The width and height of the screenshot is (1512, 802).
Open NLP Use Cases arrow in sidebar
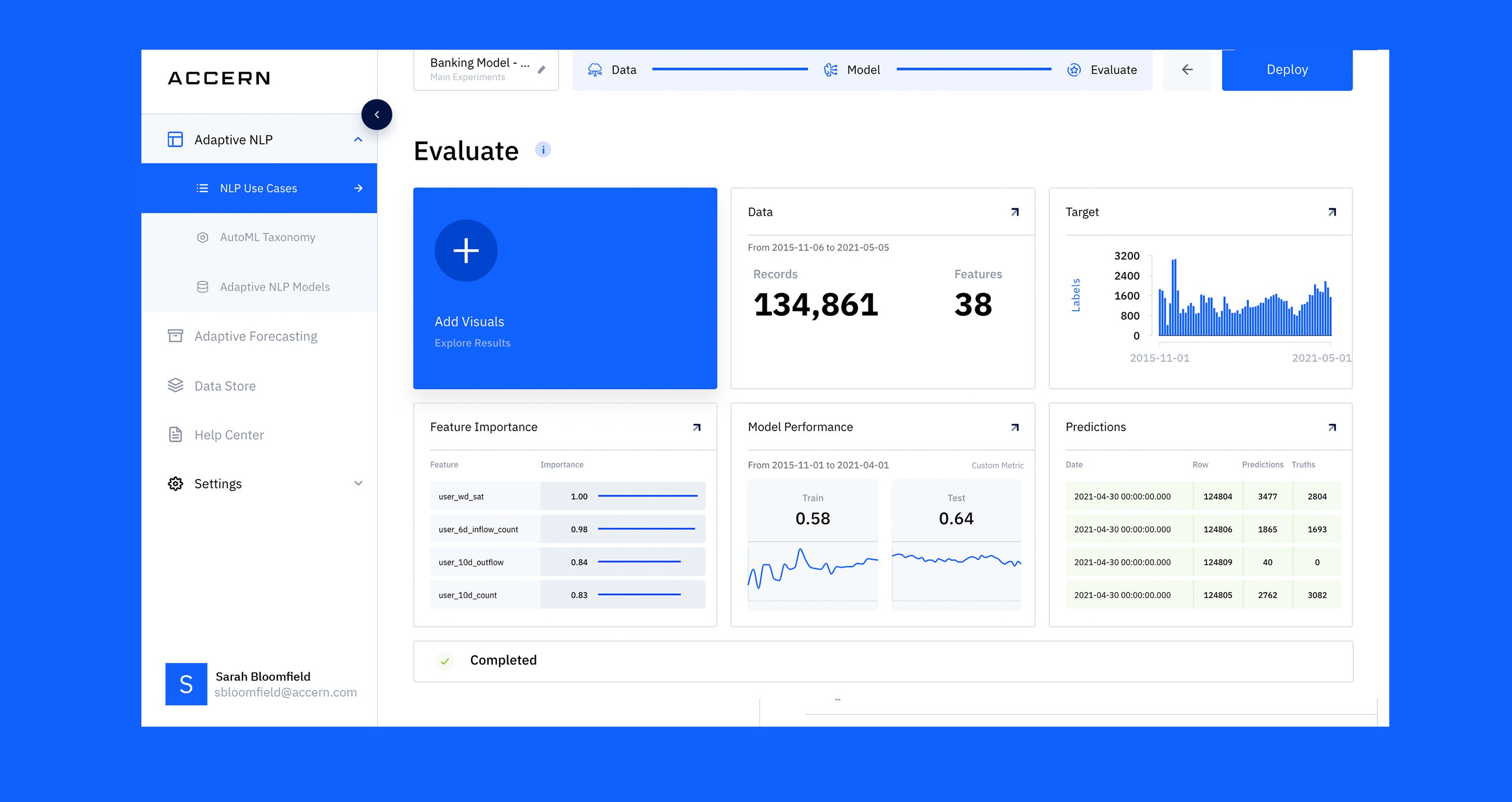tap(358, 188)
